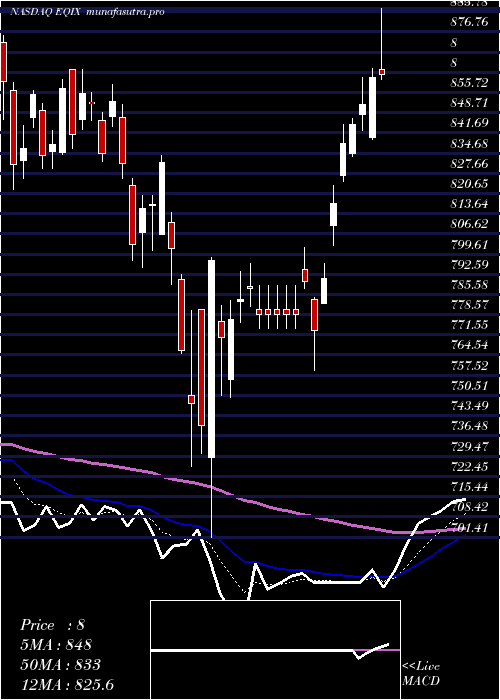The image size is (500, 700).
Task: Click the 50MA : 833 readout
Action: pos(60,665)
